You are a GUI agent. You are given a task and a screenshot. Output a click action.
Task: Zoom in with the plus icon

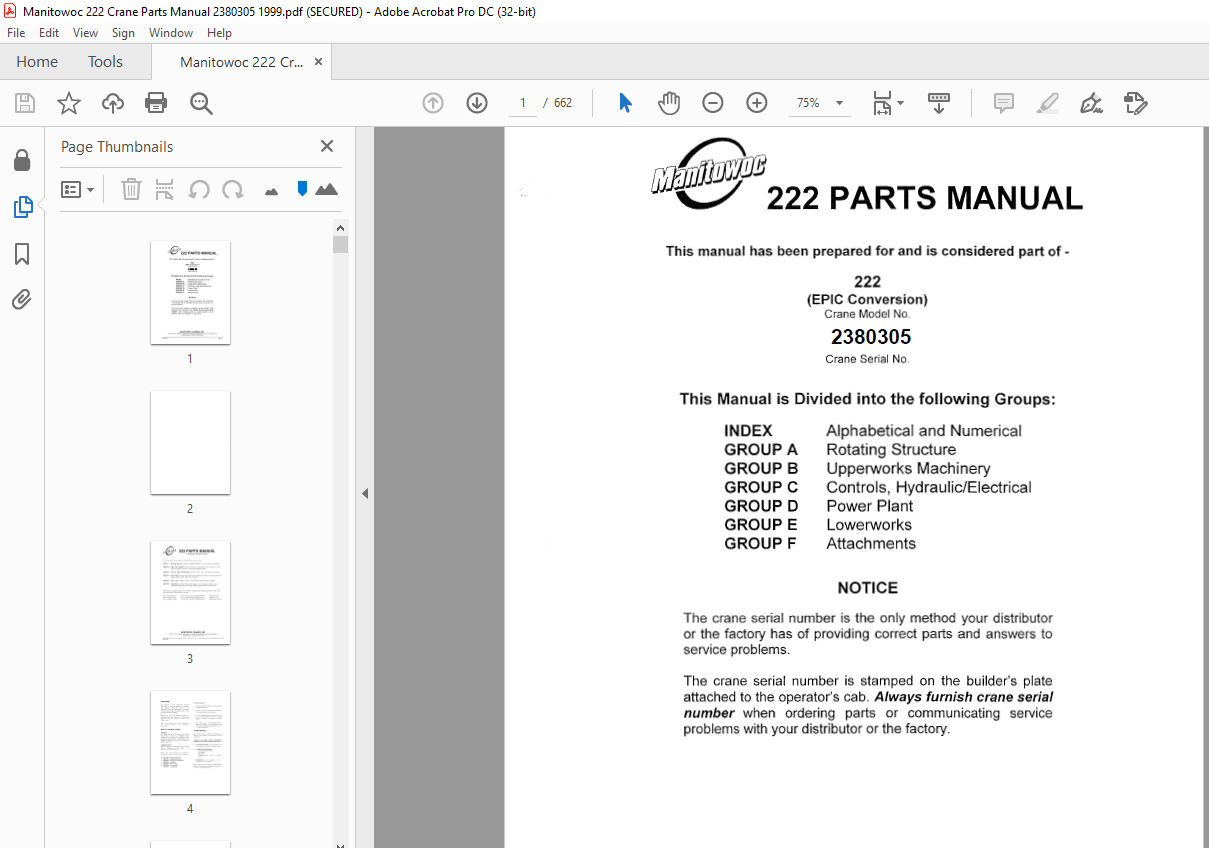click(x=757, y=103)
